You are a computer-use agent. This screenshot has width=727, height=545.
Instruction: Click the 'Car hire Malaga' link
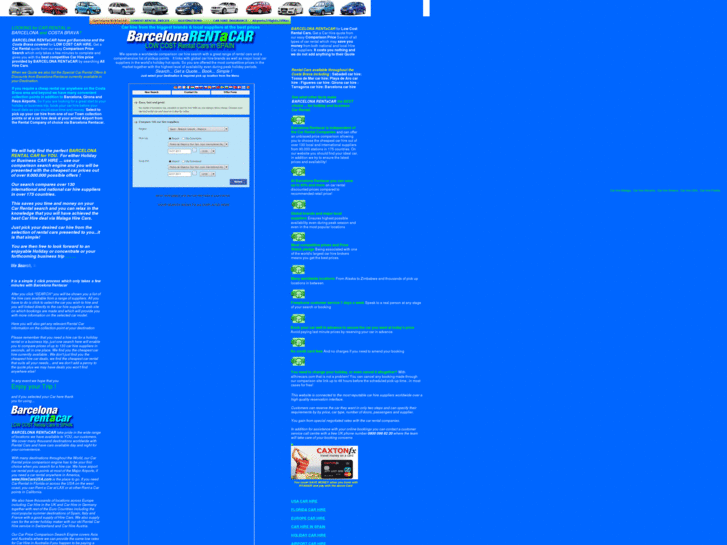[x=620, y=191]
